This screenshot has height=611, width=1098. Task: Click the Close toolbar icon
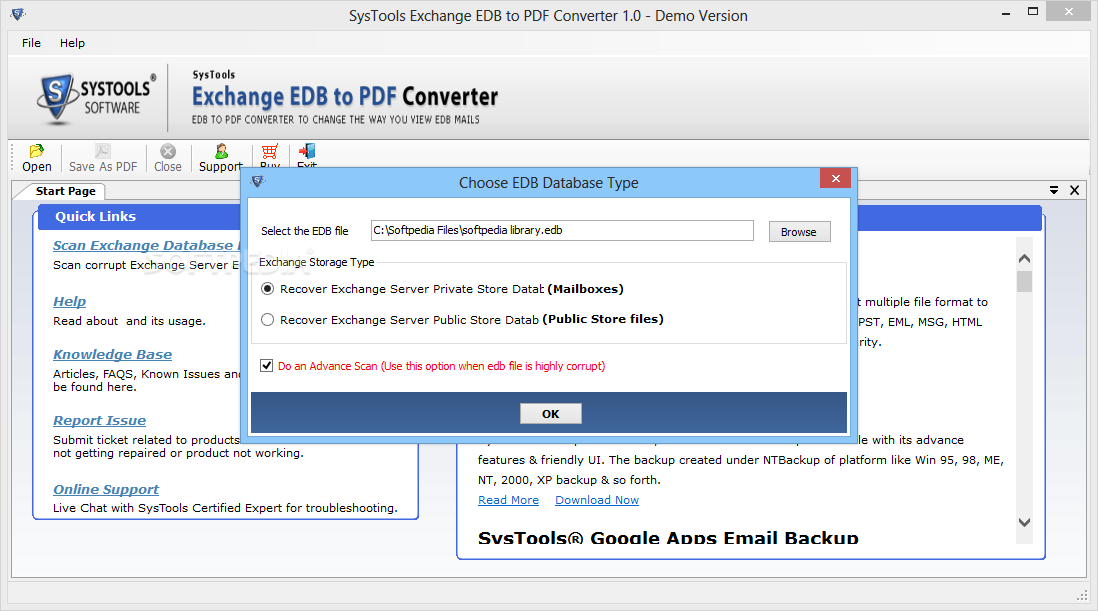click(167, 158)
